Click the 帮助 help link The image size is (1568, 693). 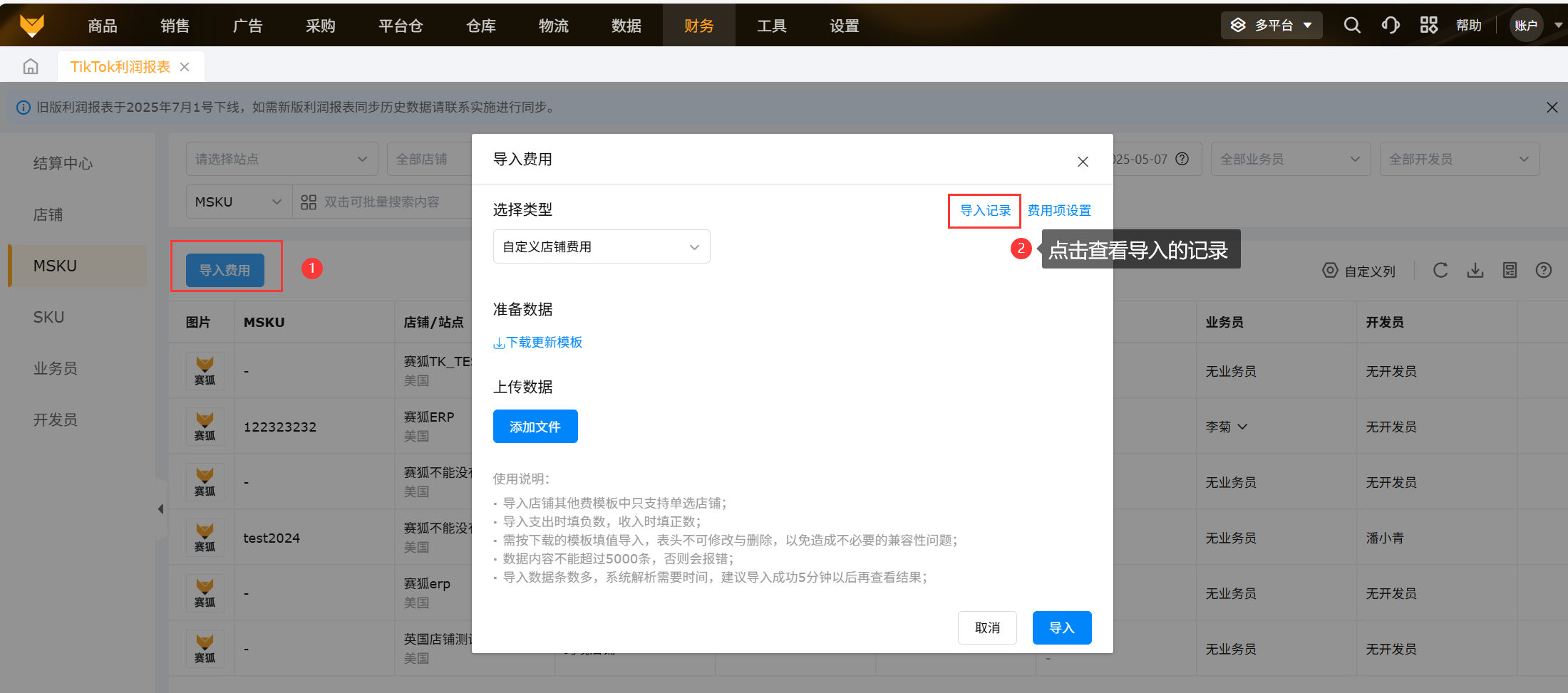point(1469,26)
